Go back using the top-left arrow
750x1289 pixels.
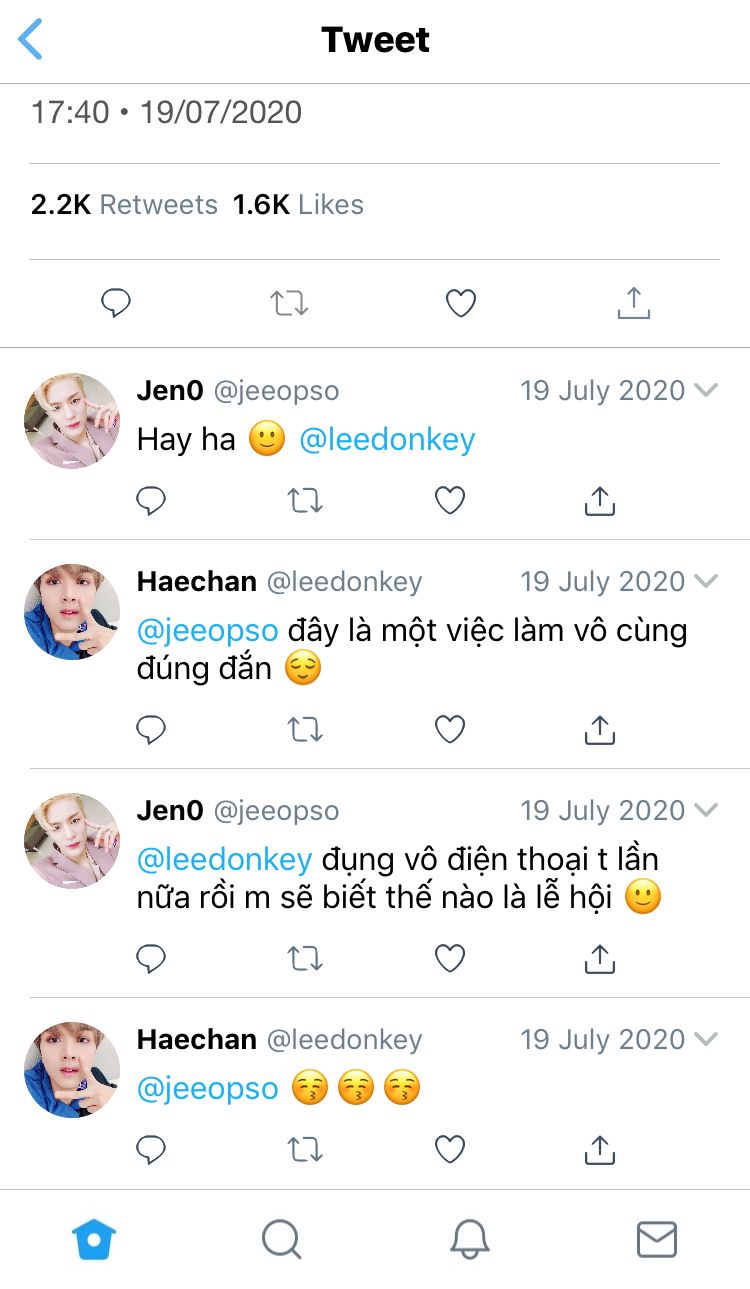click(x=31, y=40)
